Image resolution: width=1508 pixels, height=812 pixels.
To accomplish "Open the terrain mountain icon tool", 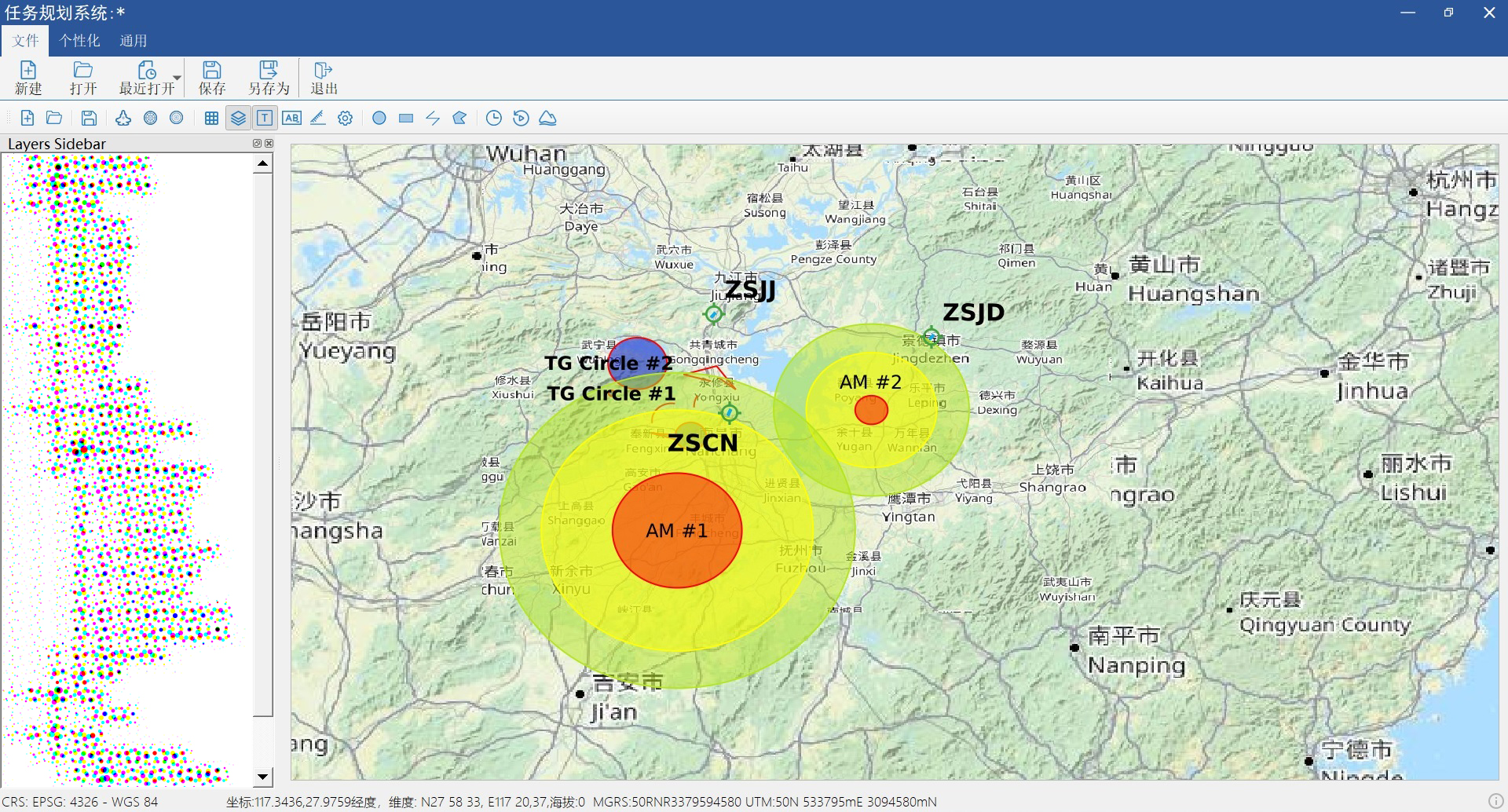I will pos(547,118).
